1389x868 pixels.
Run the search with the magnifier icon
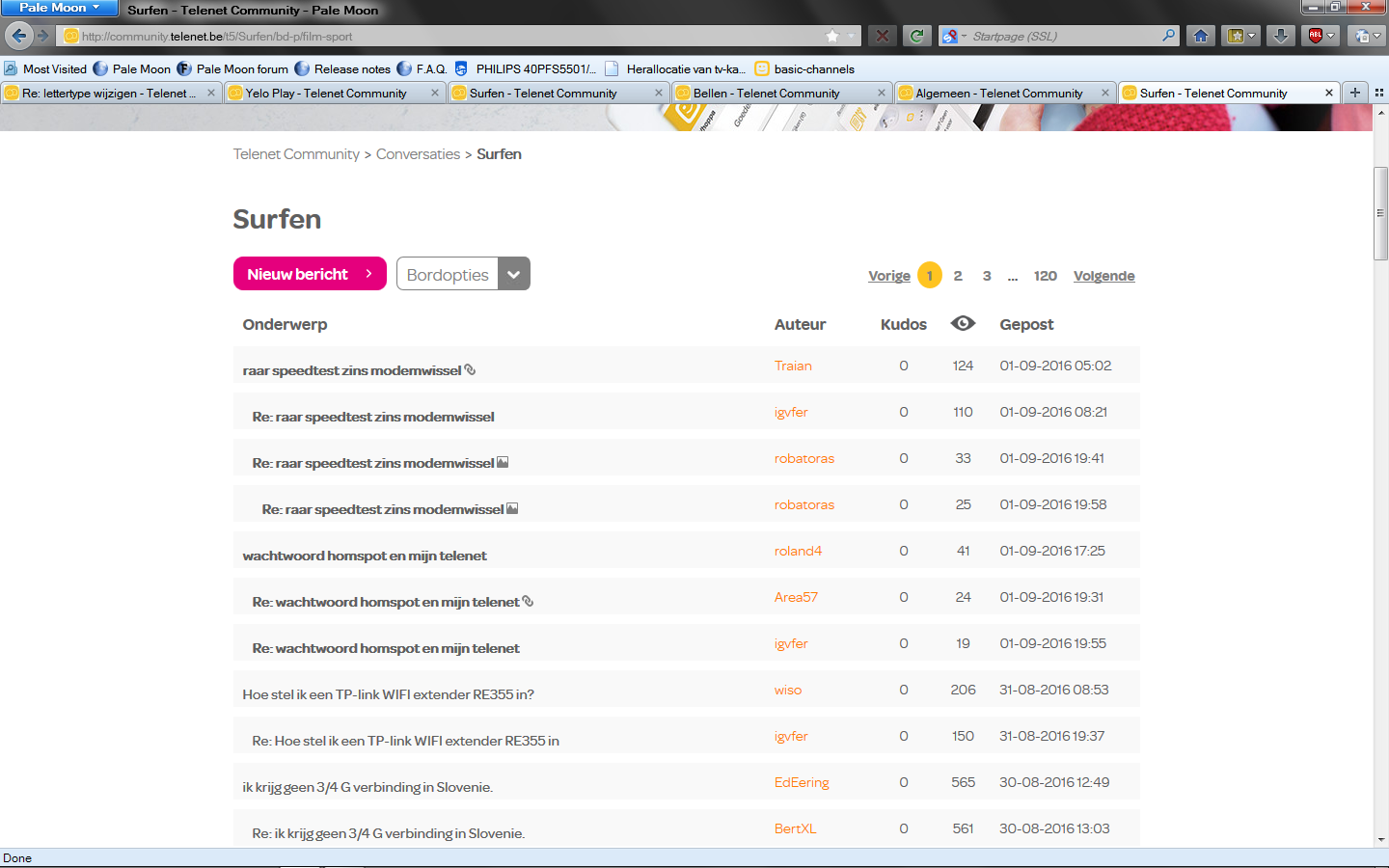tap(1168, 36)
